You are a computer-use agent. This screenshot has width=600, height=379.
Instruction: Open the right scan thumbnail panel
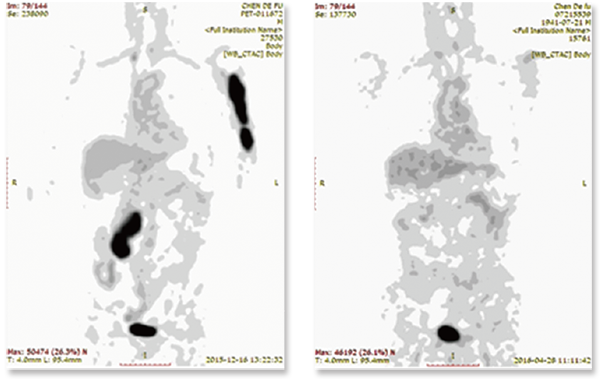(453, 186)
